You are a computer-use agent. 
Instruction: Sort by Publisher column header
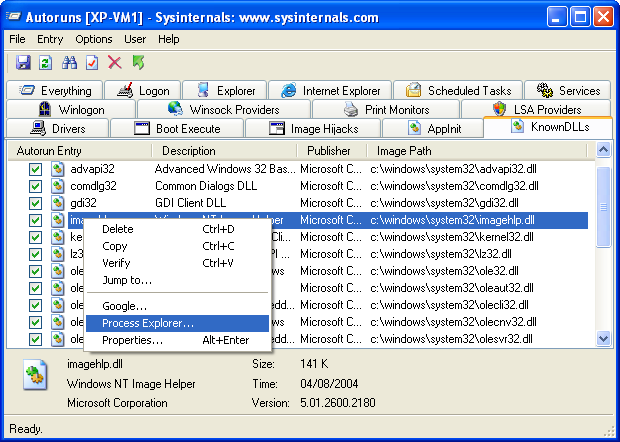pyautogui.click(x=332, y=151)
